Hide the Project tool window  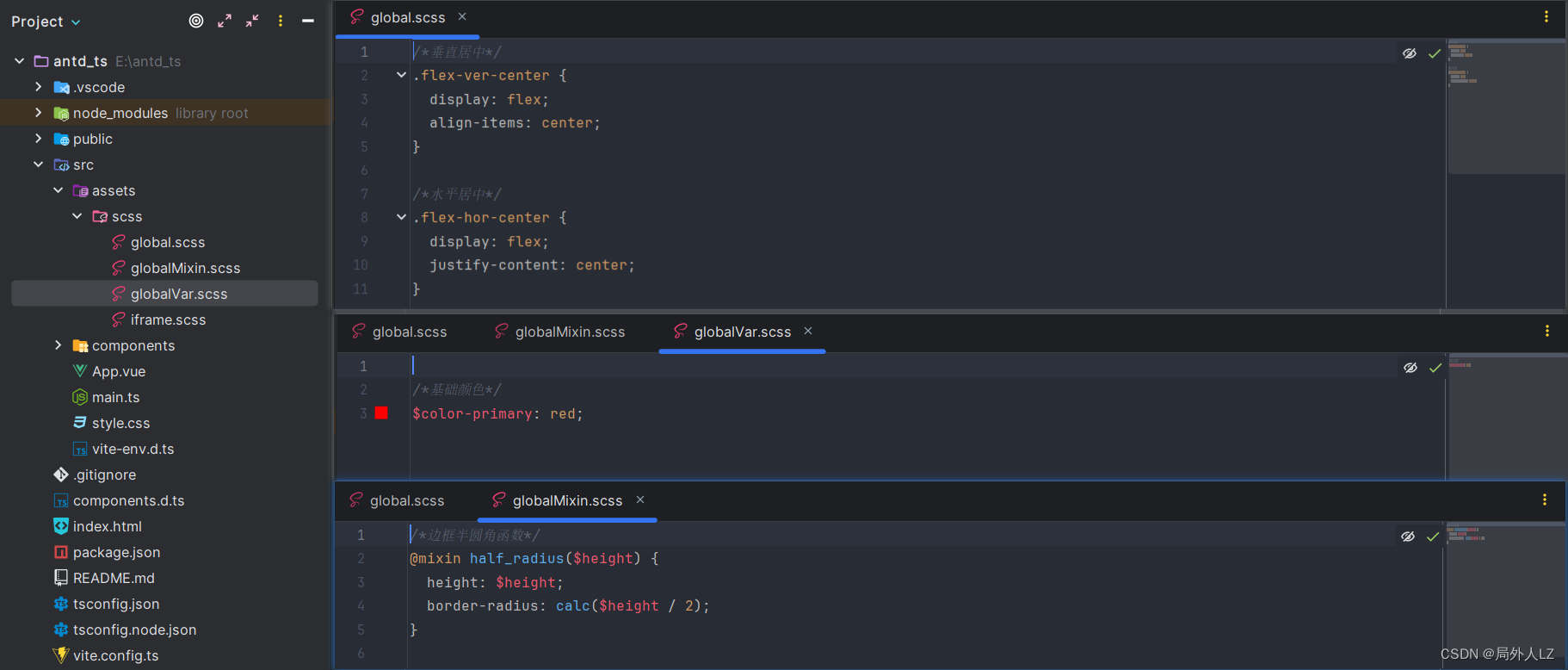(x=308, y=21)
